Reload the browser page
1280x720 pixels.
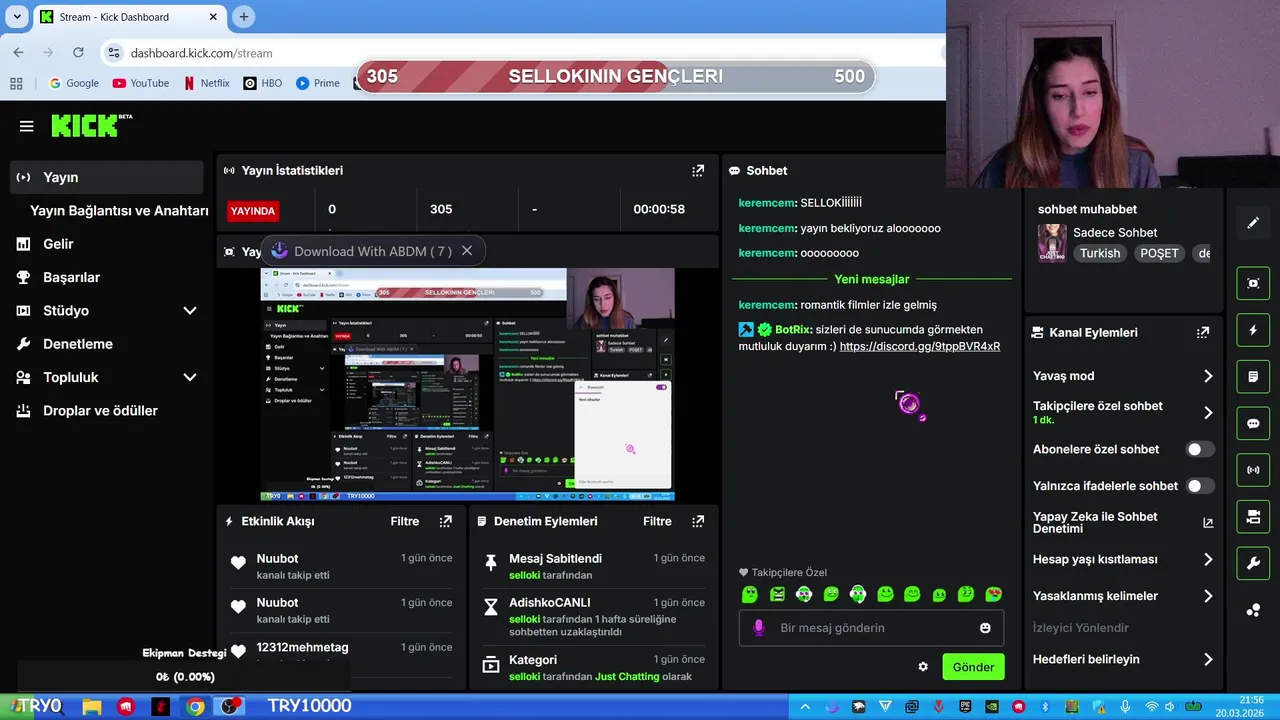pyautogui.click(x=78, y=53)
